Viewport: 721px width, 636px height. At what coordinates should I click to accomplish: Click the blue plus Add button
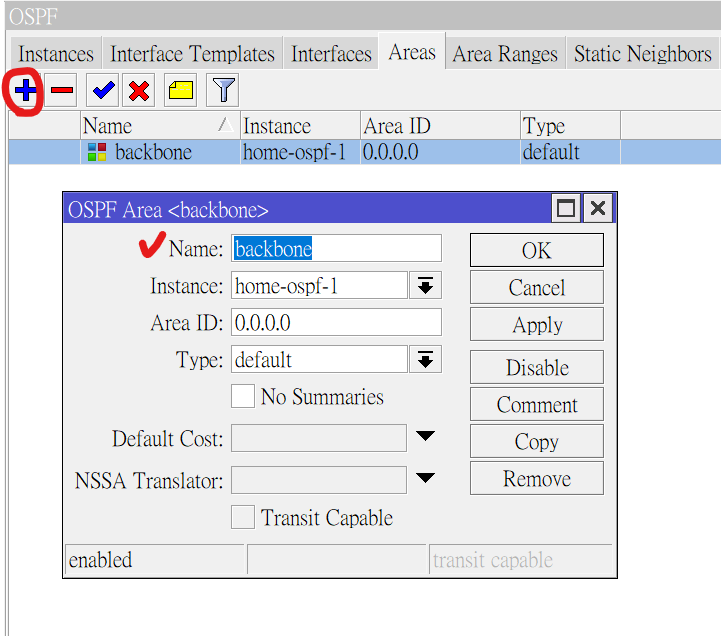25,92
